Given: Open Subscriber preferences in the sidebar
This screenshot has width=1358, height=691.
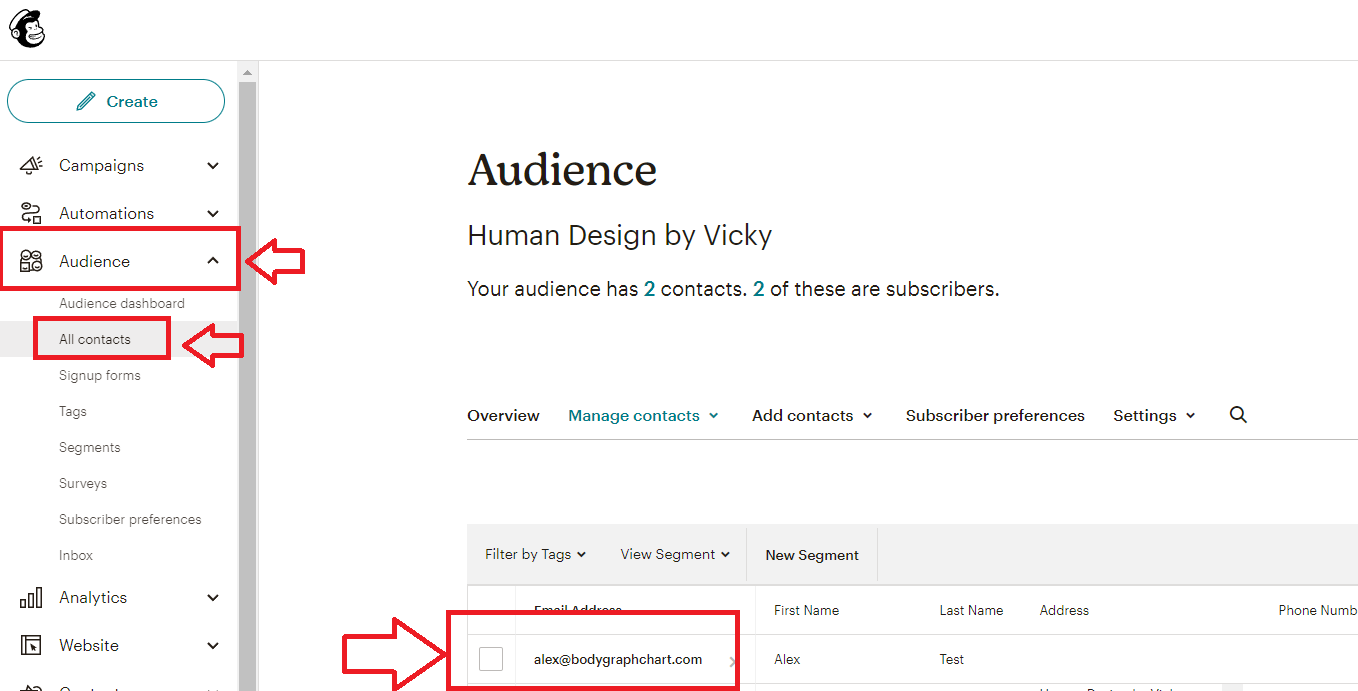Looking at the screenshot, I should point(130,519).
